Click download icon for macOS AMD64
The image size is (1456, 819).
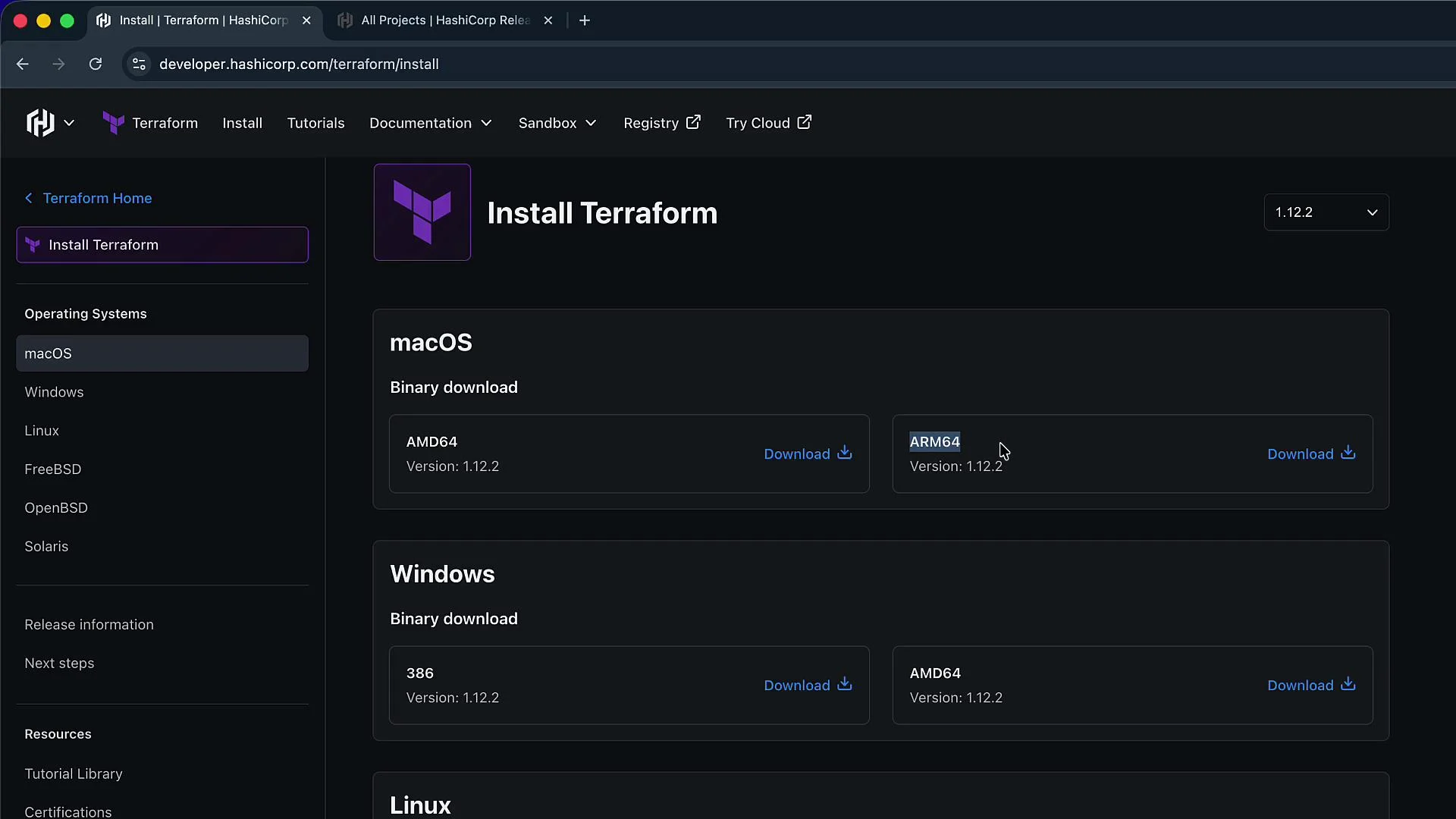coord(845,453)
